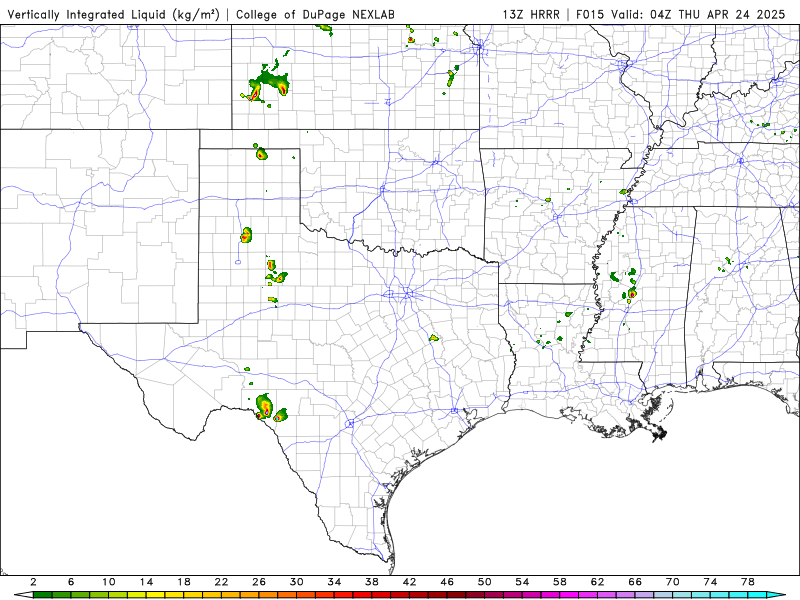Screen dimensions: 800x600
Task: Click the color scale label "22"
Action: click(221, 582)
